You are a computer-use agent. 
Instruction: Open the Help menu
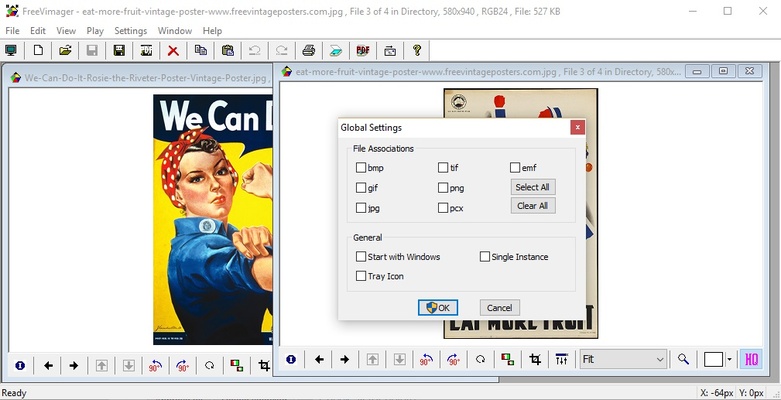coord(212,31)
